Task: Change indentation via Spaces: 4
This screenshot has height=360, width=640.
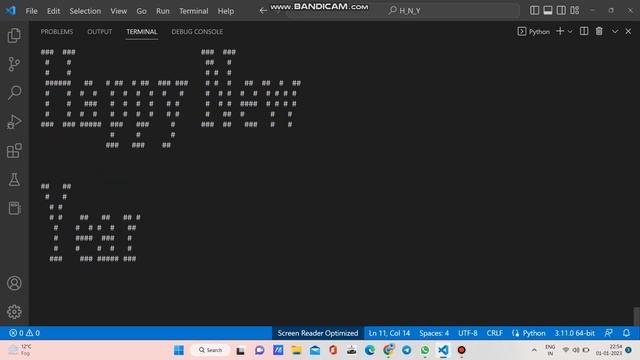Action: (x=434, y=333)
